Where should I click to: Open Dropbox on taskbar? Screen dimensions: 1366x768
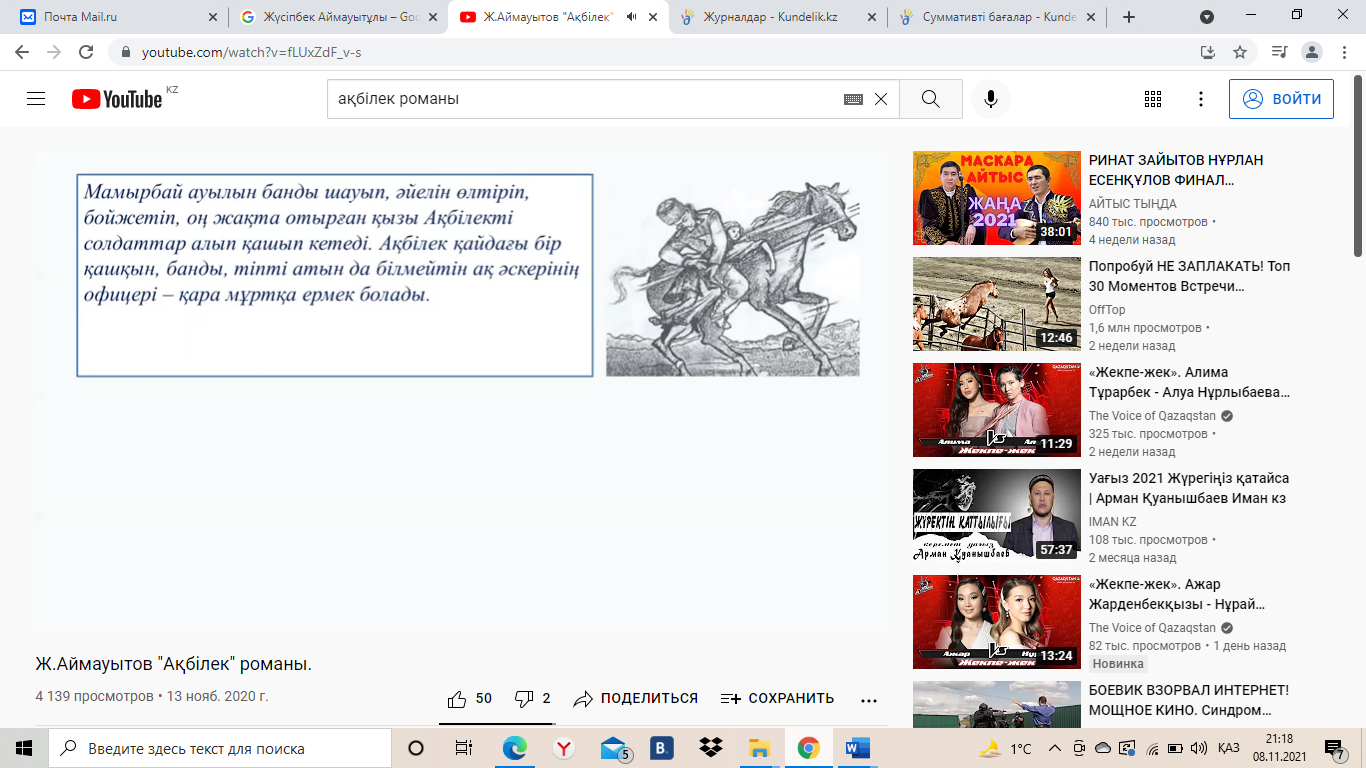click(x=711, y=748)
